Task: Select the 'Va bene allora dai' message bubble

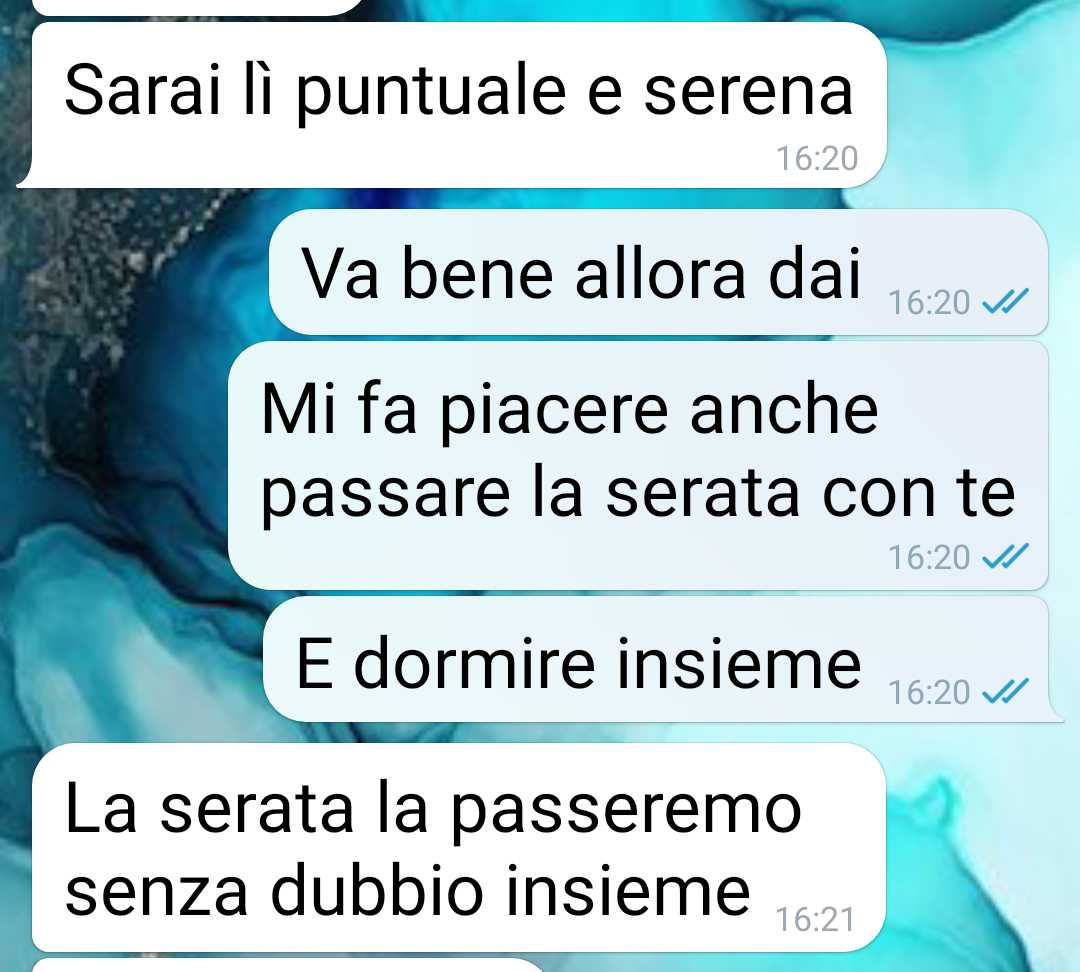Action: pyautogui.click(x=658, y=272)
